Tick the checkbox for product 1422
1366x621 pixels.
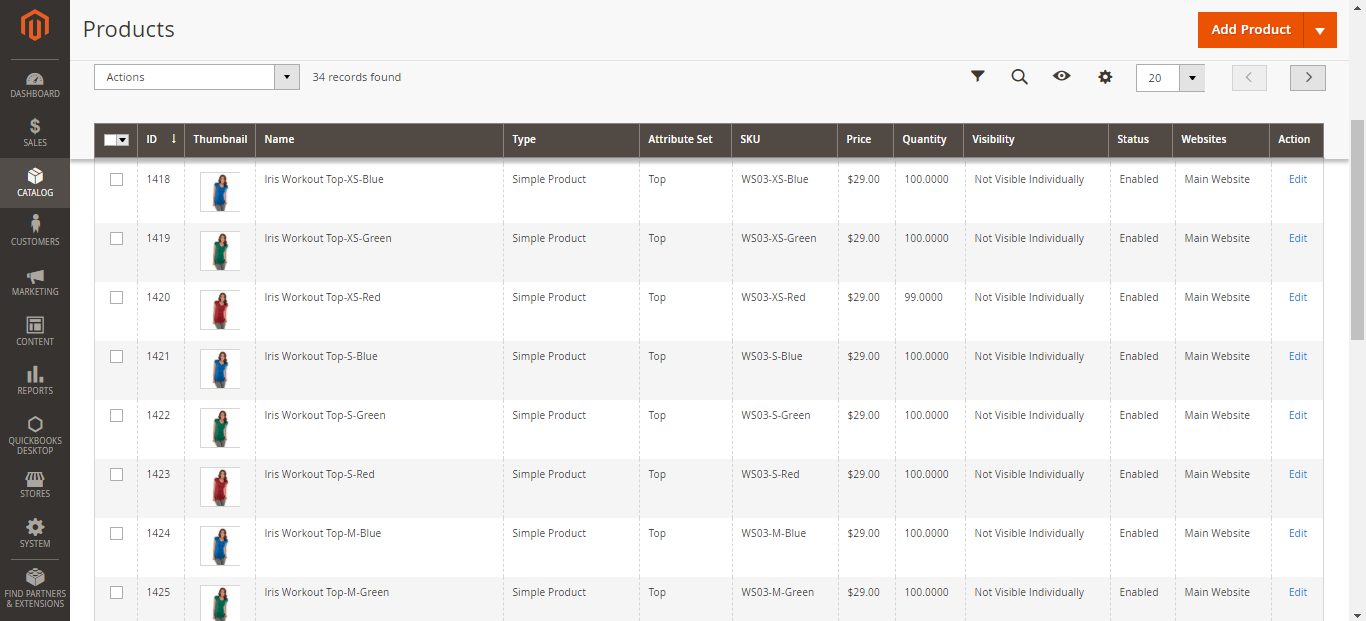116,416
